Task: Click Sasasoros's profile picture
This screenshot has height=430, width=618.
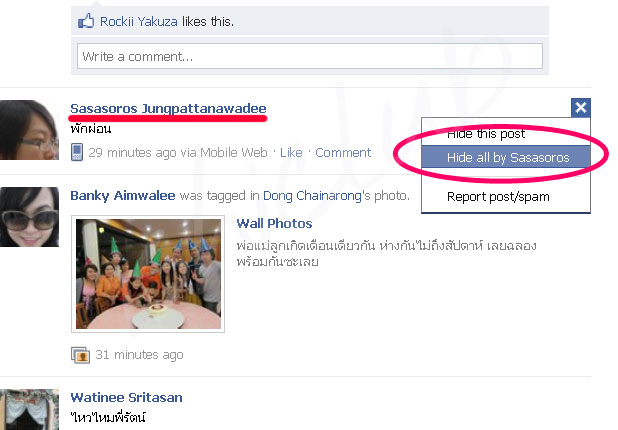Action: pyautogui.click(x=29, y=130)
